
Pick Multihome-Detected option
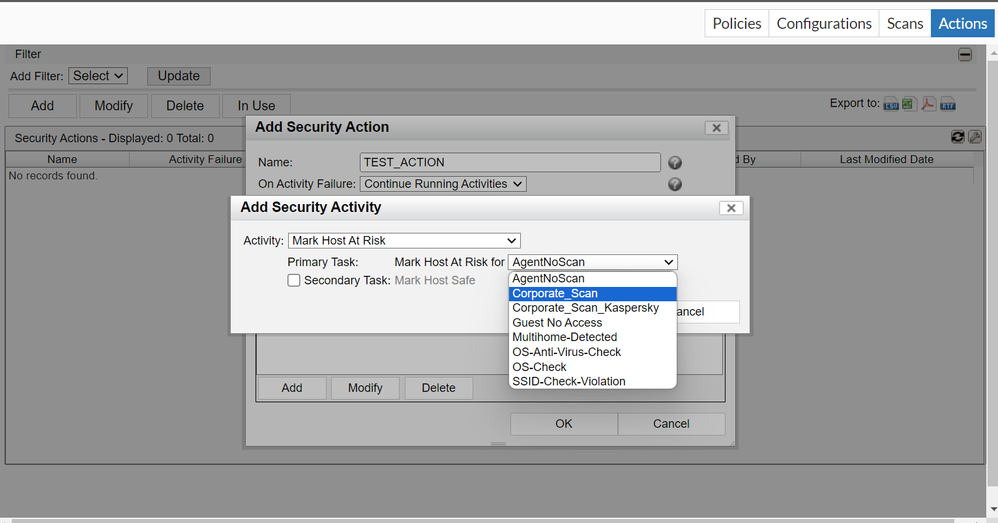593,337
